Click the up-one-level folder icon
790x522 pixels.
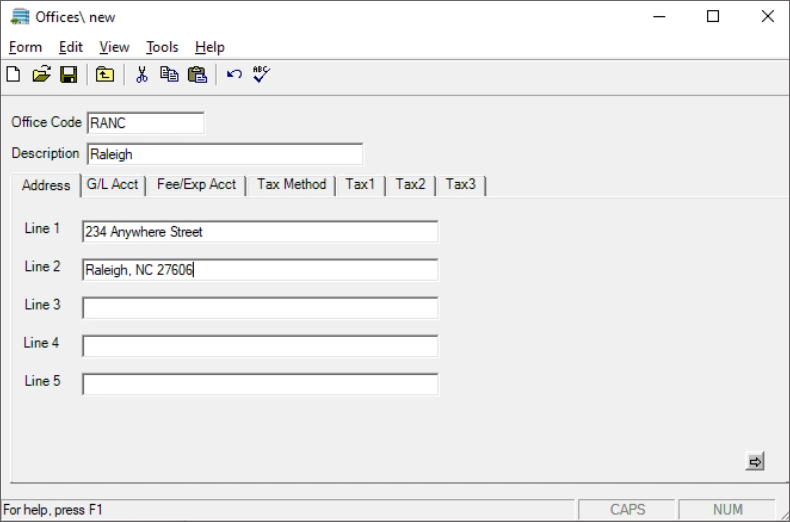(x=104, y=74)
